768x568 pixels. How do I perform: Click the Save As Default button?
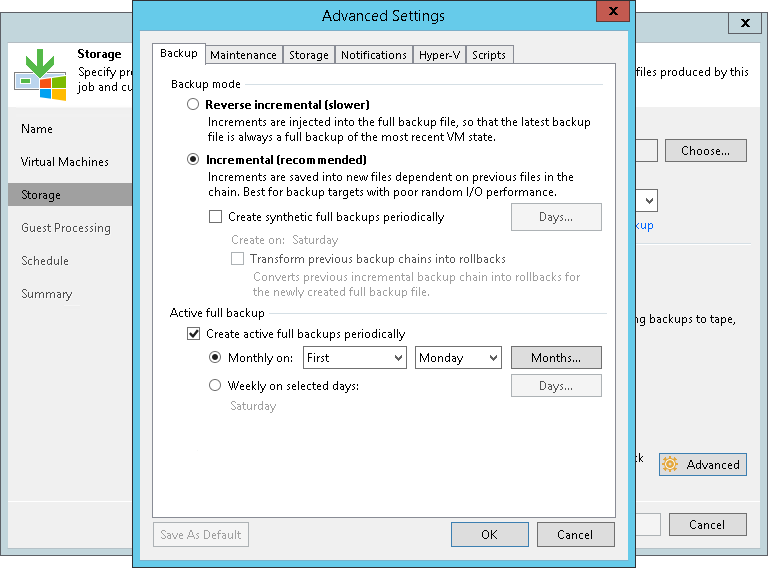[x=201, y=534]
